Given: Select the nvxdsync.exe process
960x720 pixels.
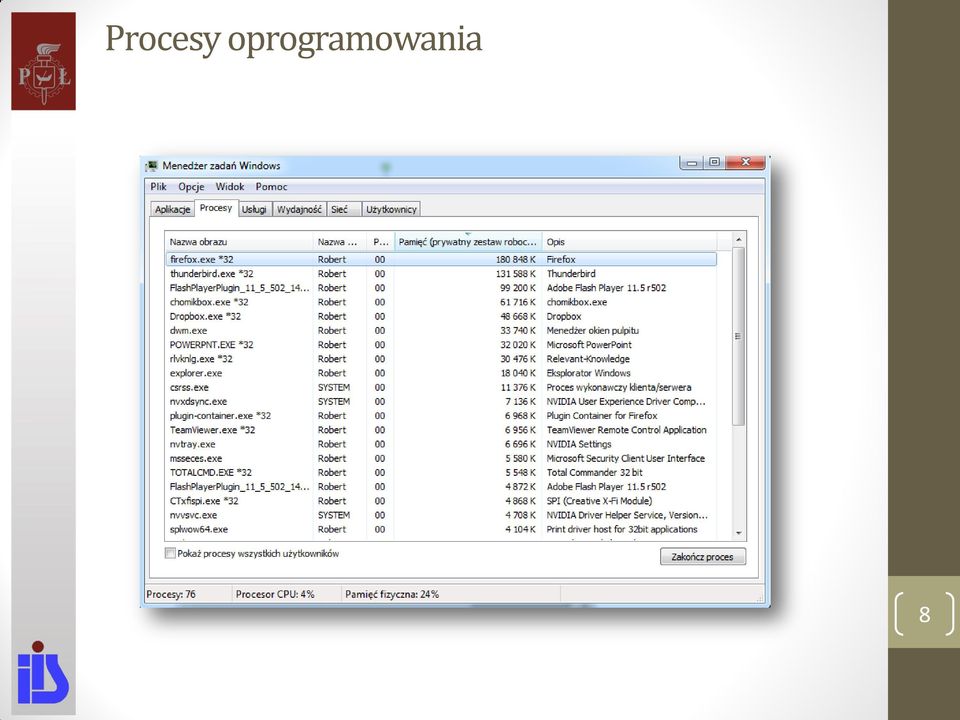Looking at the screenshot, I should point(441,402).
